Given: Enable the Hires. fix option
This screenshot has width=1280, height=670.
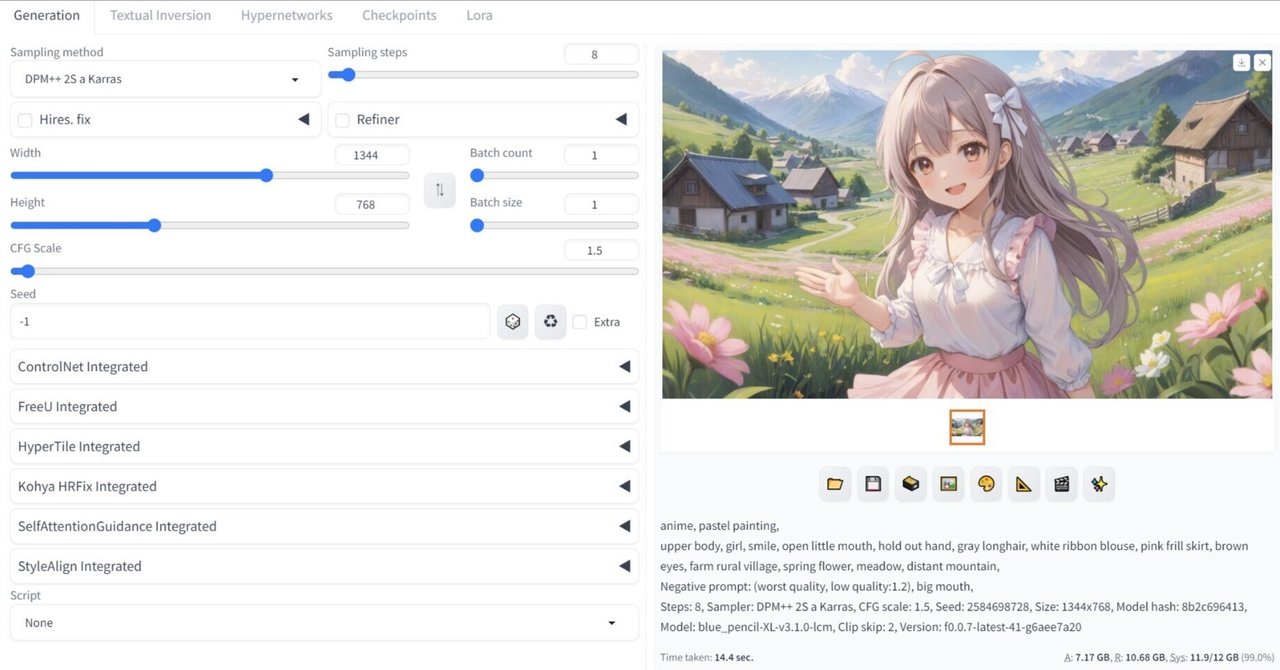Looking at the screenshot, I should click(25, 119).
